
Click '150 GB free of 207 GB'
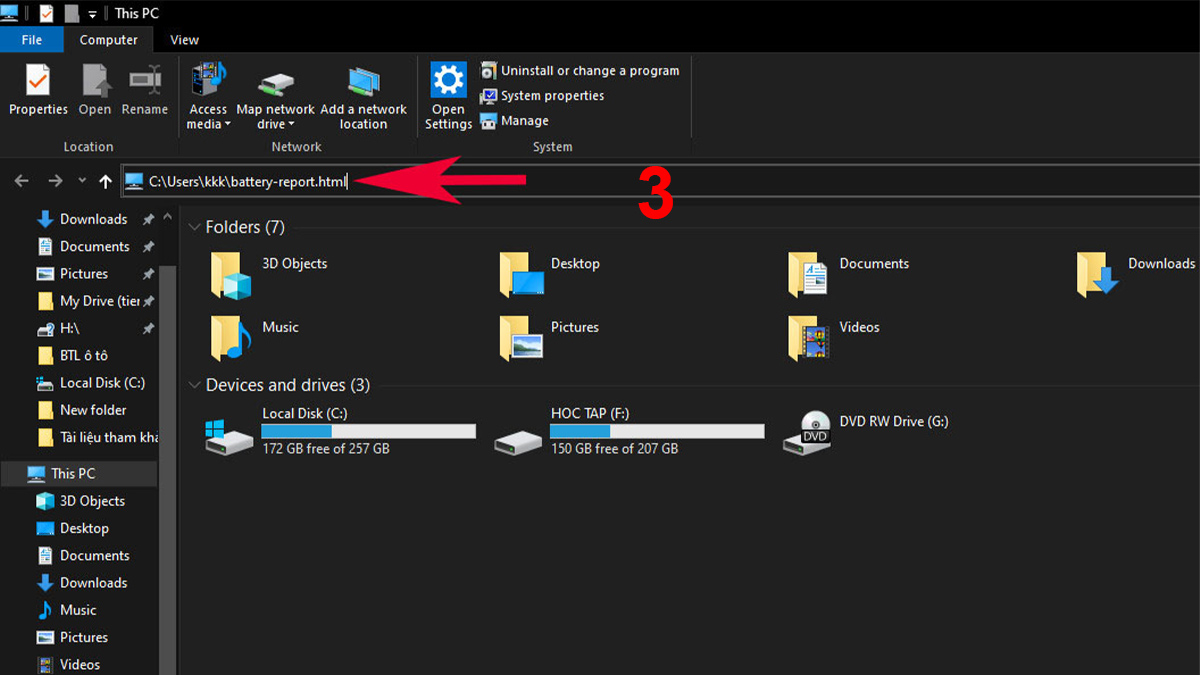tap(615, 449)
